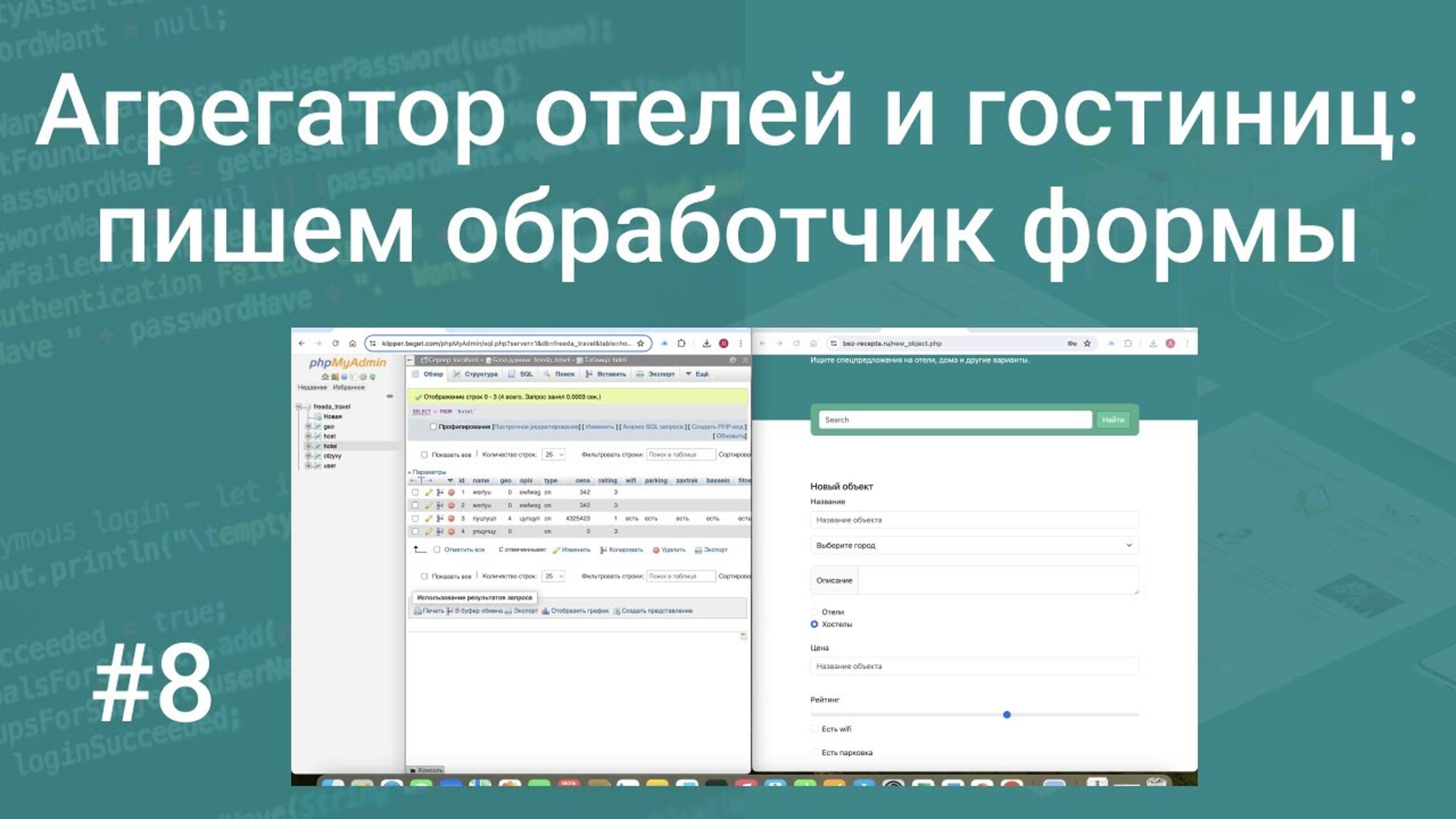Screen dimensions: 1456x819
Task: Check the upper Показать все checkbox
Action: tap(424, 455)
